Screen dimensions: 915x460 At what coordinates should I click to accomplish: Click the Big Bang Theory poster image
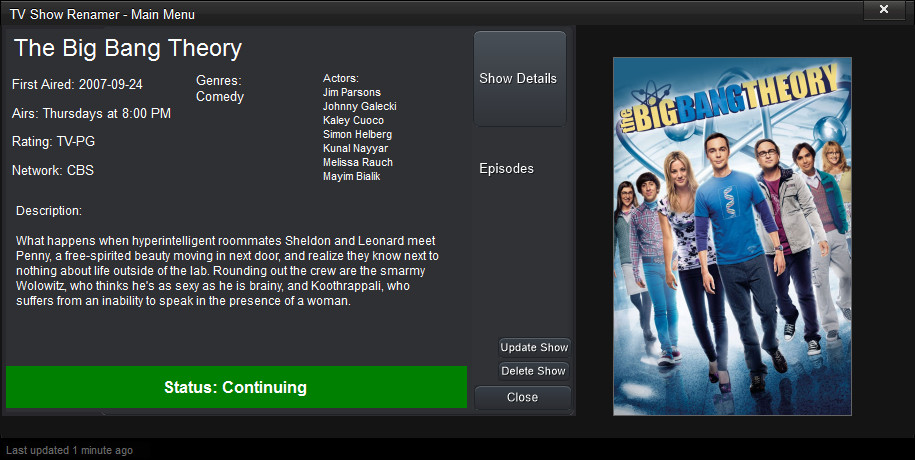(x=732, y=236)
